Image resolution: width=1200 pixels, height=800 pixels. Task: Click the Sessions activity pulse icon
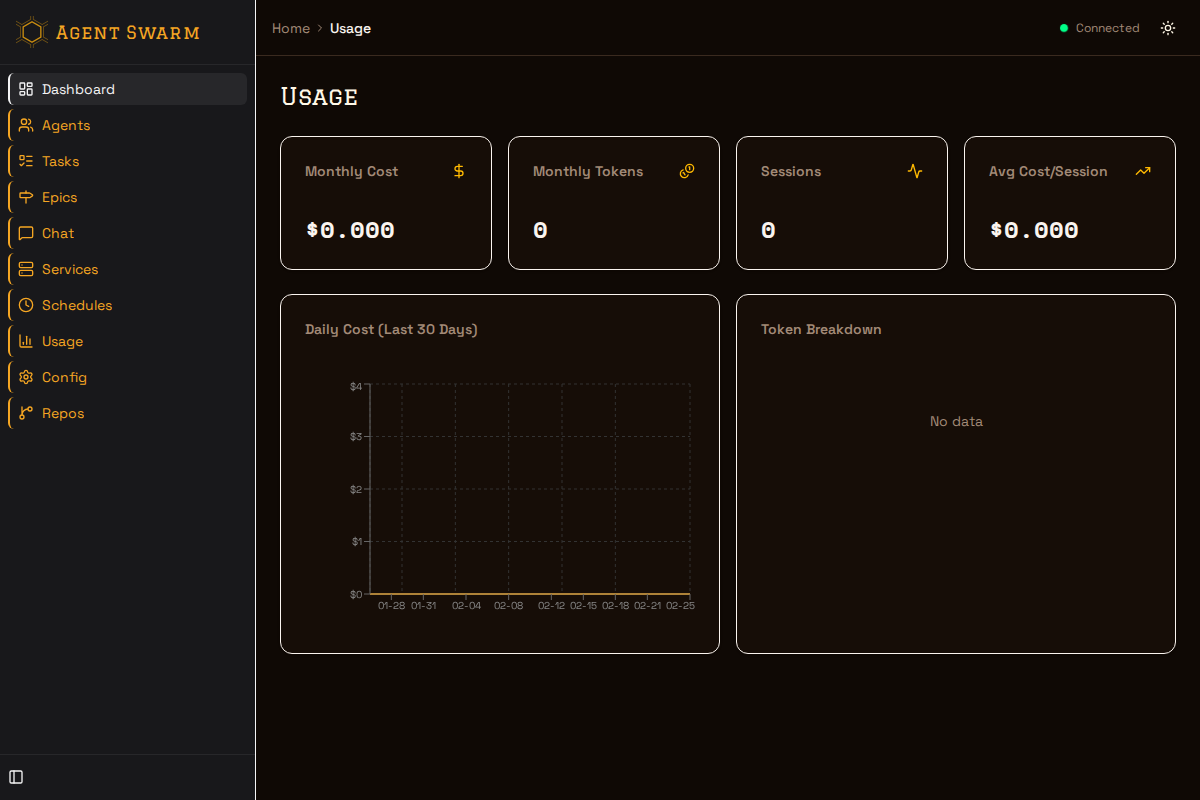(915, 171)
